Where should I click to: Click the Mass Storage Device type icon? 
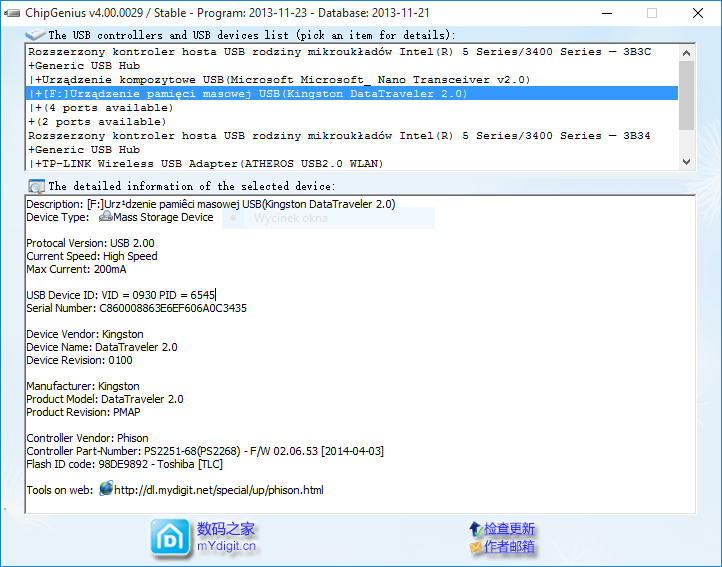coord(105,216)
